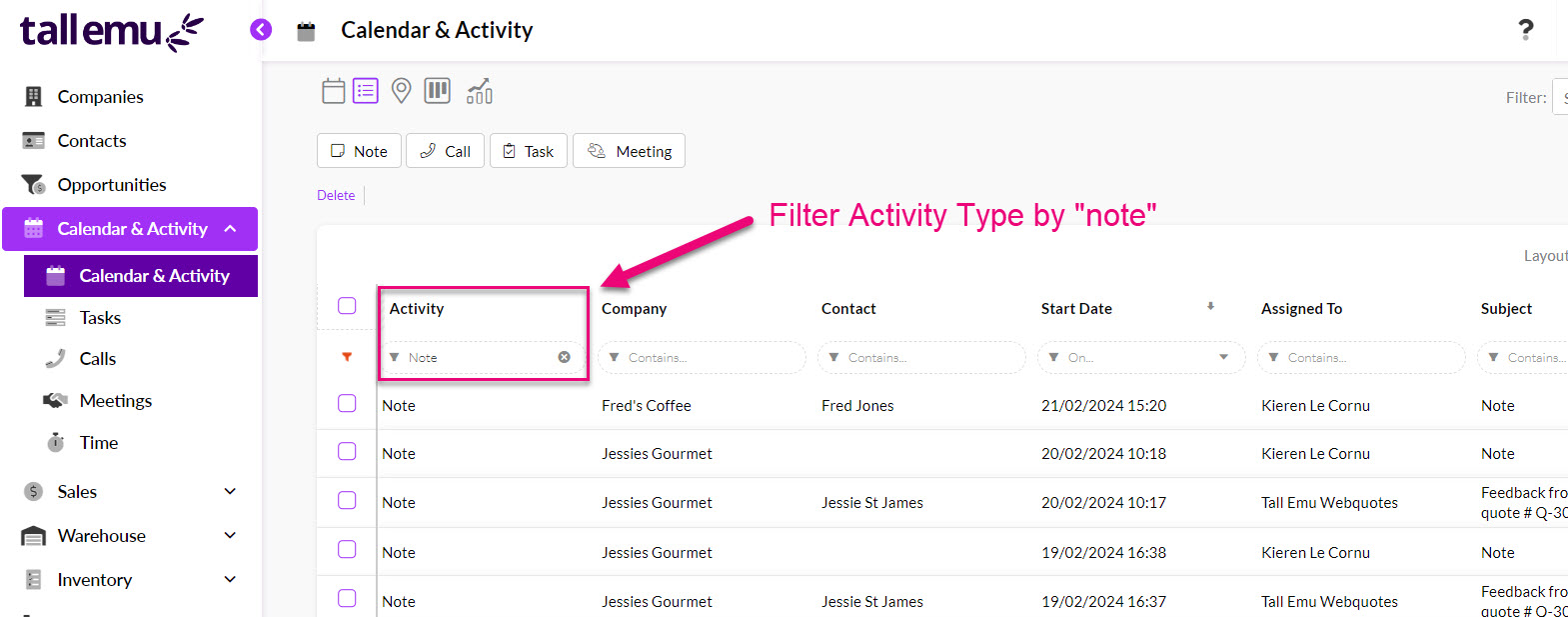Screen dimensions: 1568x617
Task: Click Tall Emu Webquotes in 20/02/2024 10:17 row
Action: point(1329,503)
